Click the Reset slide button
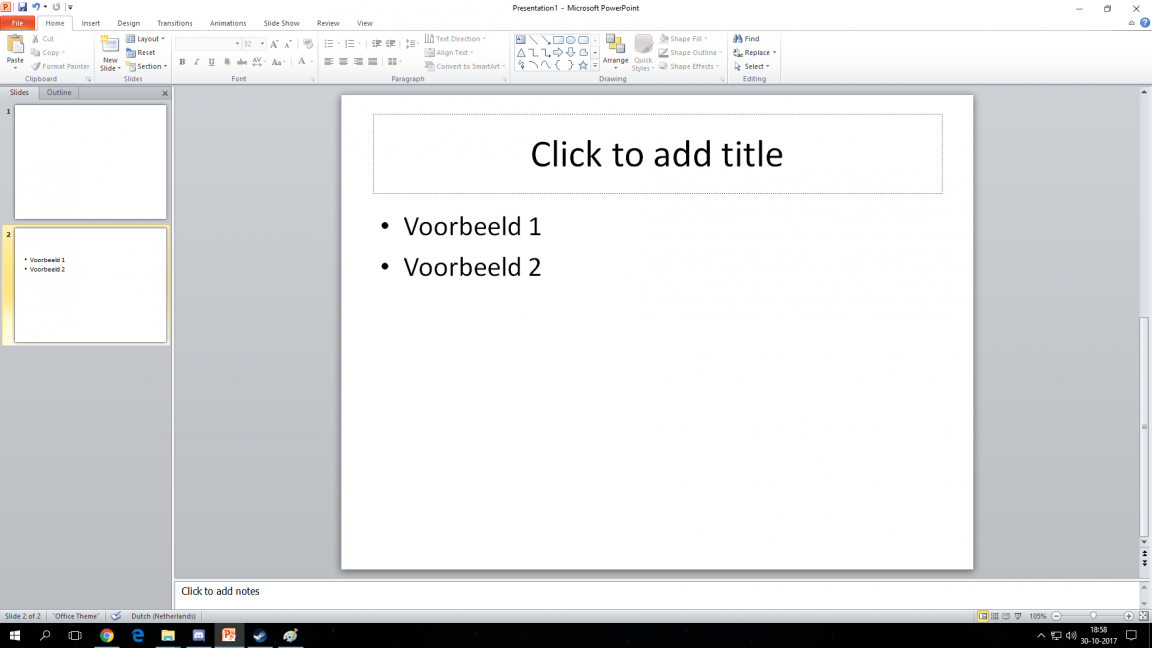1152x648 pixels. [x=141, y=53]
